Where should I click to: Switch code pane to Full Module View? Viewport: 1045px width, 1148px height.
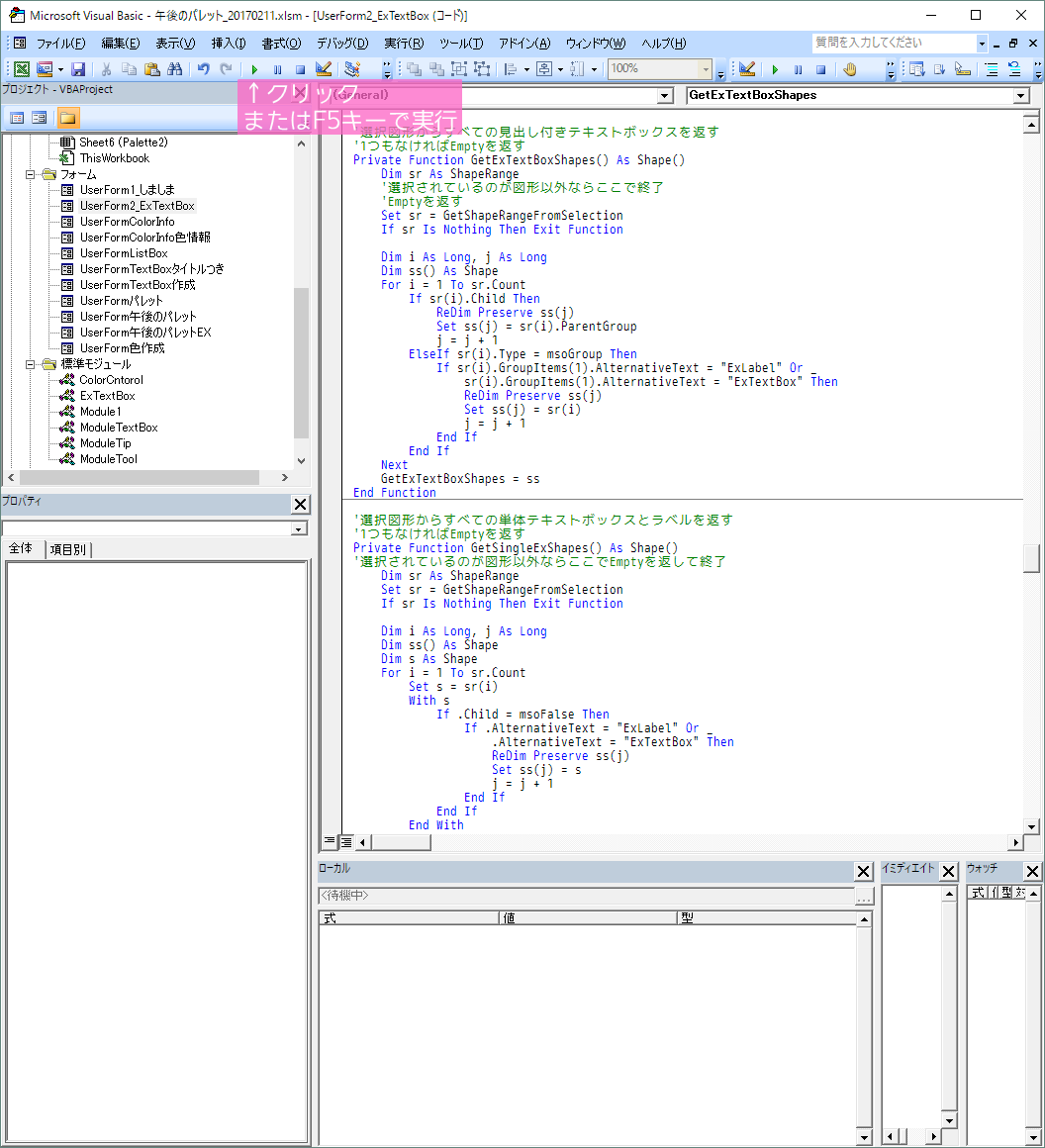tap(345, 842)
